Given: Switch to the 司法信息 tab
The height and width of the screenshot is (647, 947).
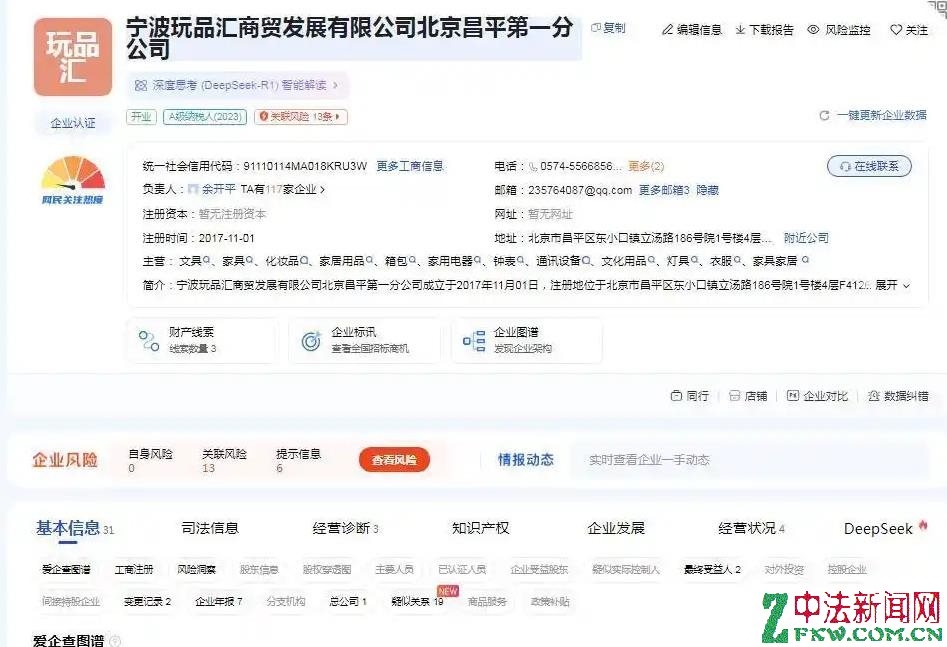Looking at the screenshot, I should click(210, 529).
